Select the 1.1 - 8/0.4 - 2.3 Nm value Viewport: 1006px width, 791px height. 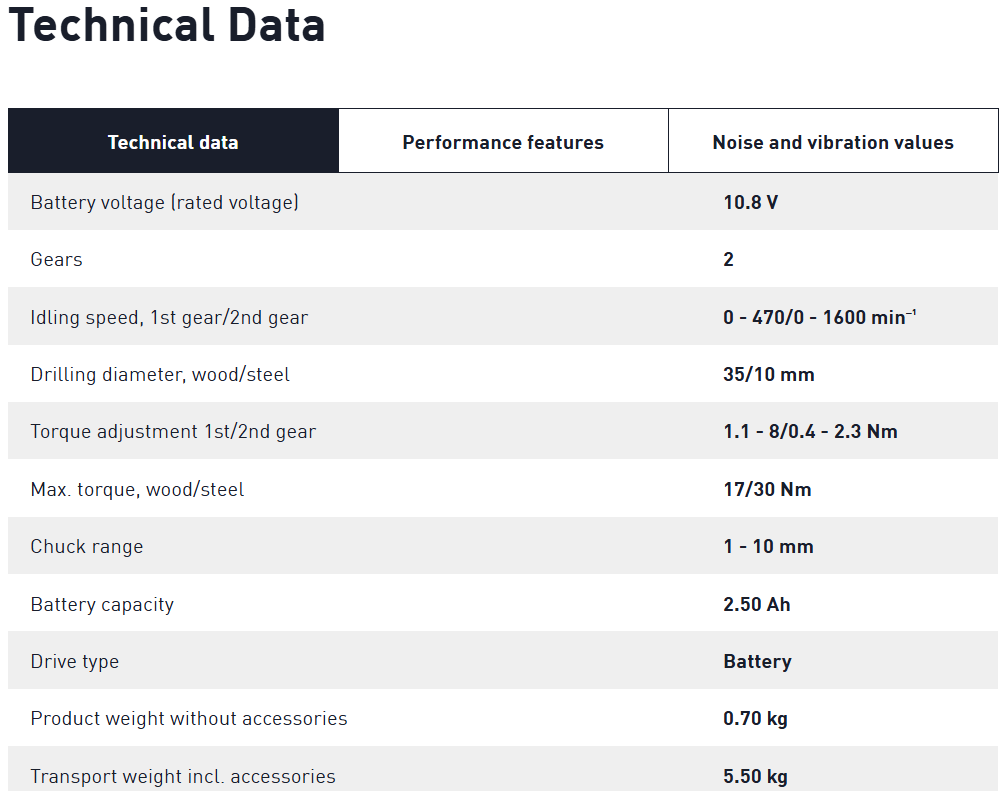810,432
